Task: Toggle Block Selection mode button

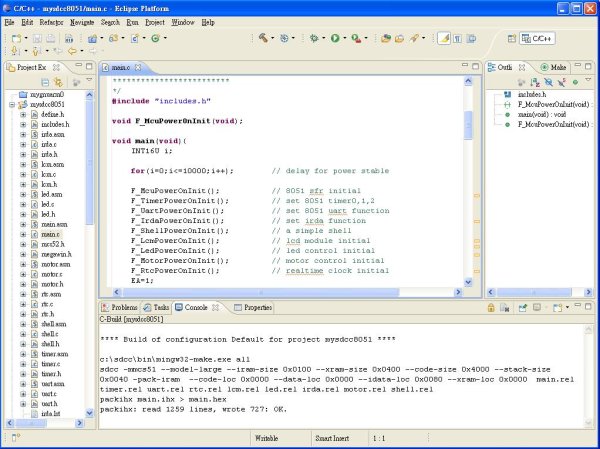Action: [x=472, y=38]
